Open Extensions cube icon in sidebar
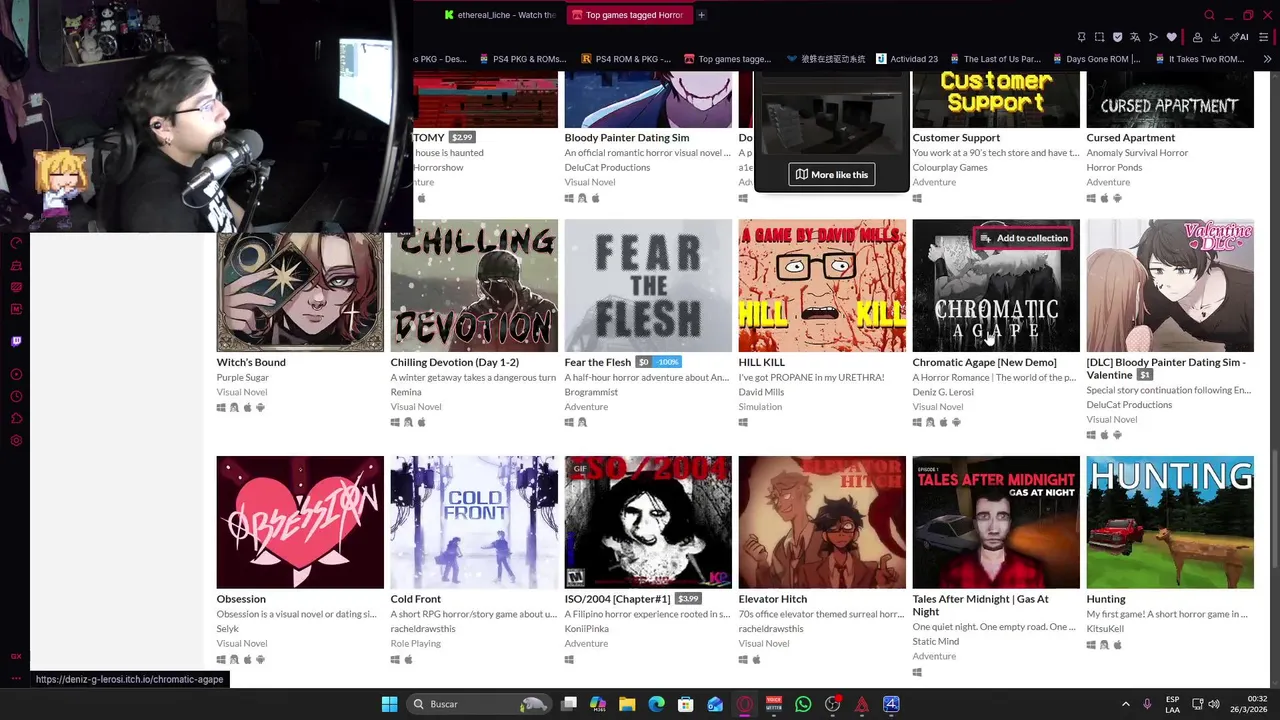 [x=16, y=418]
